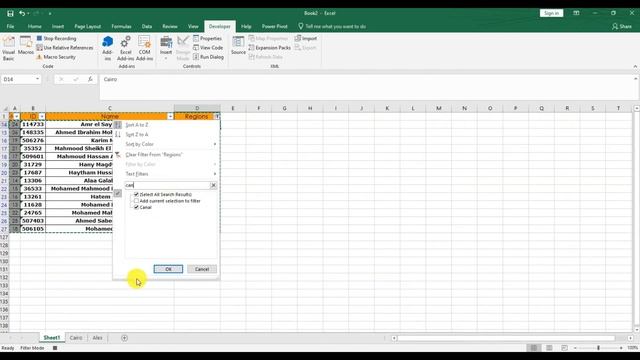Viewport: 640px width, 360px height.
Task: Toggle Design Mode
Action: point(183,48)
